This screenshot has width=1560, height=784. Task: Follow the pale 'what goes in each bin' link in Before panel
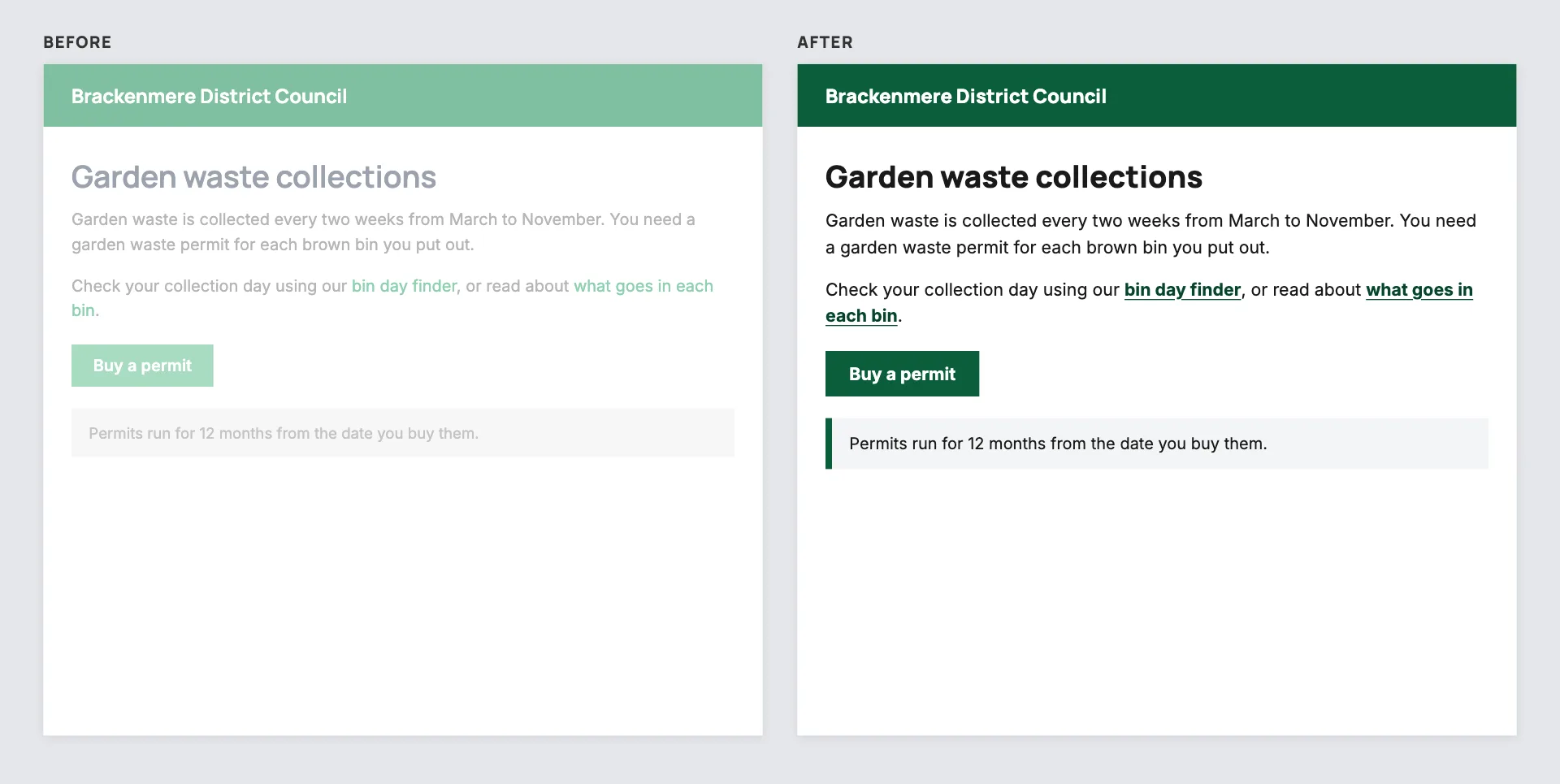pos(643,286)
